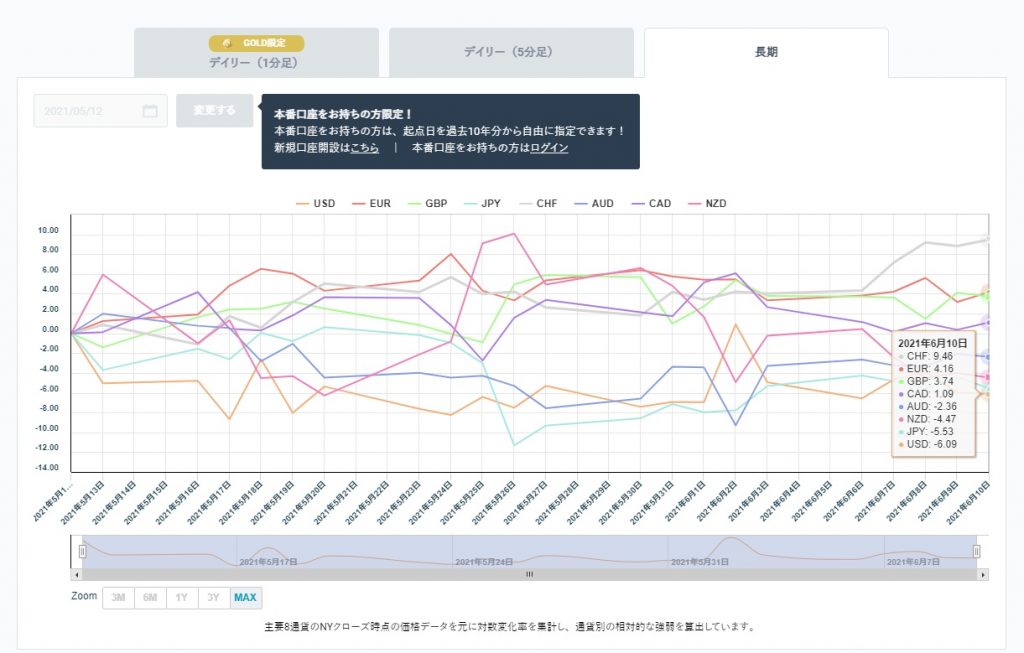Open the こちら new account link
This screenshot has width=1024, height=653.
point(364,148)
